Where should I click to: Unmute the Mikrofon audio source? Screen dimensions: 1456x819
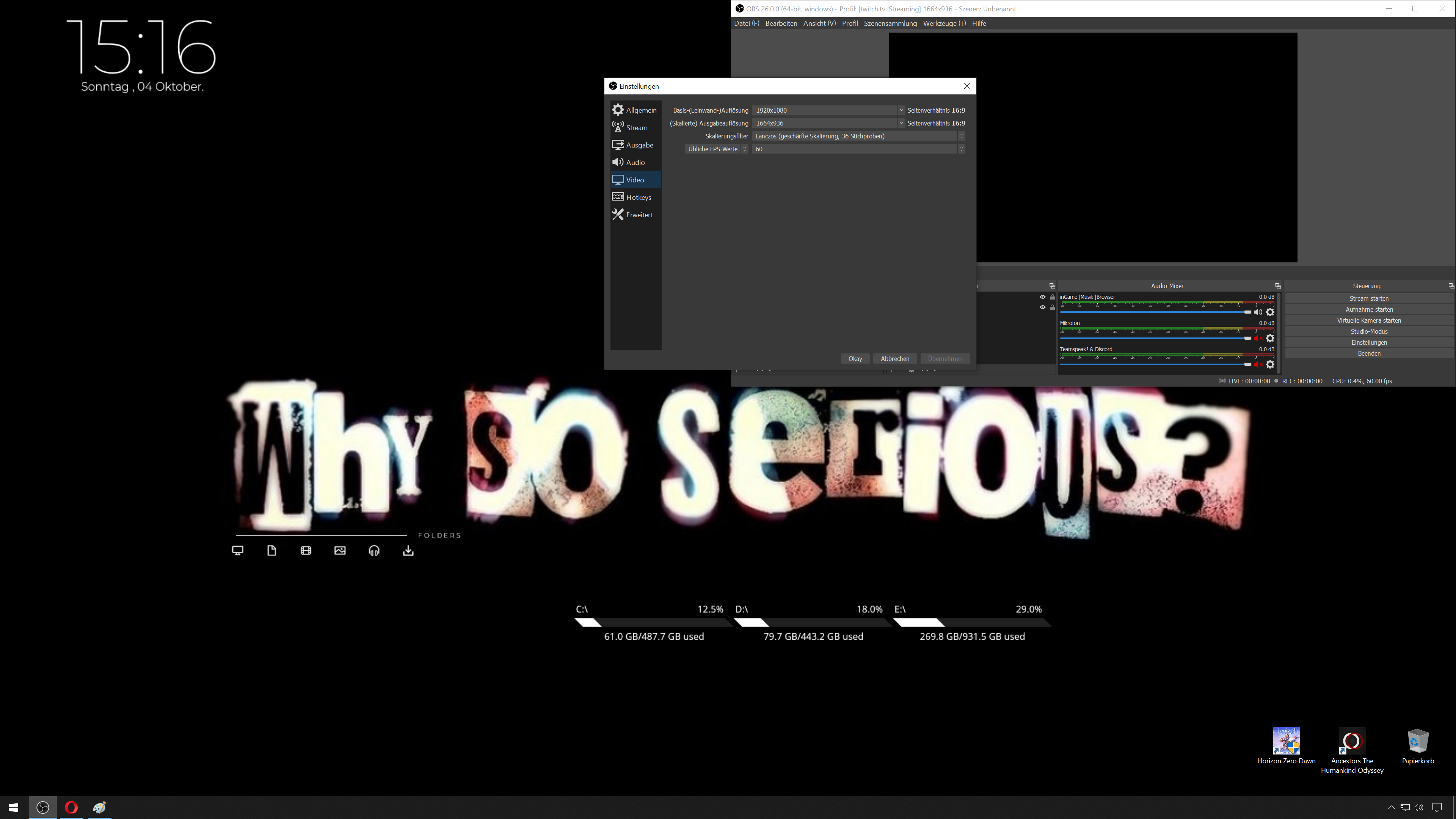1258,339
